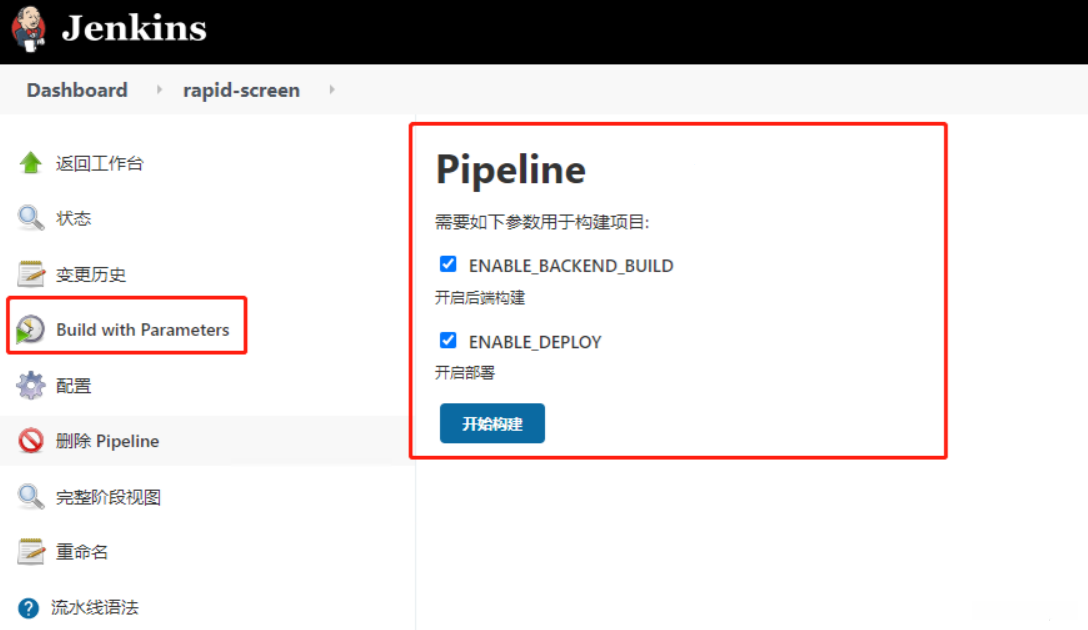Click the 完整阶段视图 magnifier icon
This screenshot has height=630, width=1088.
31,497
